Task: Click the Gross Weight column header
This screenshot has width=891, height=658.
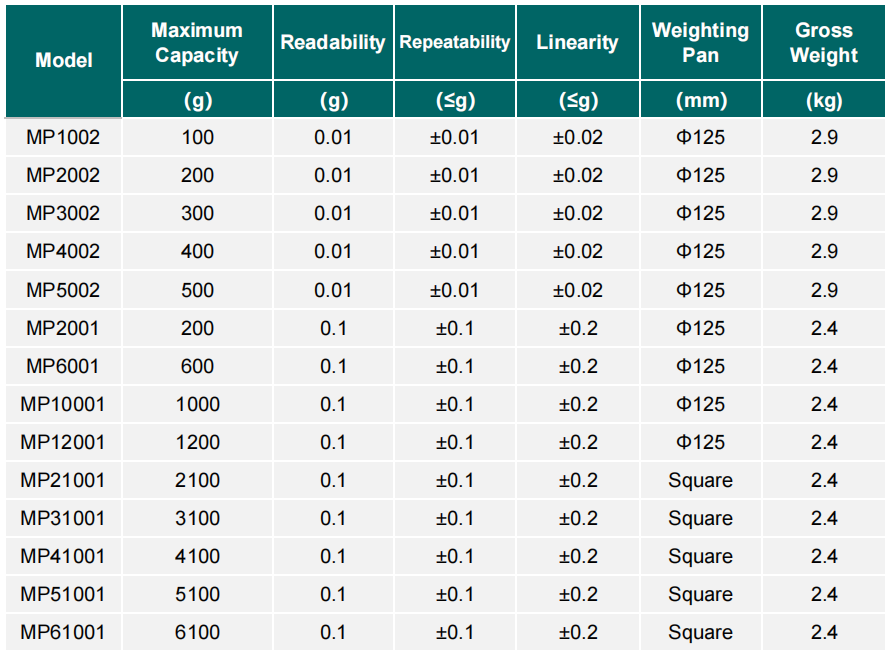Action: [x=824, y=43]
